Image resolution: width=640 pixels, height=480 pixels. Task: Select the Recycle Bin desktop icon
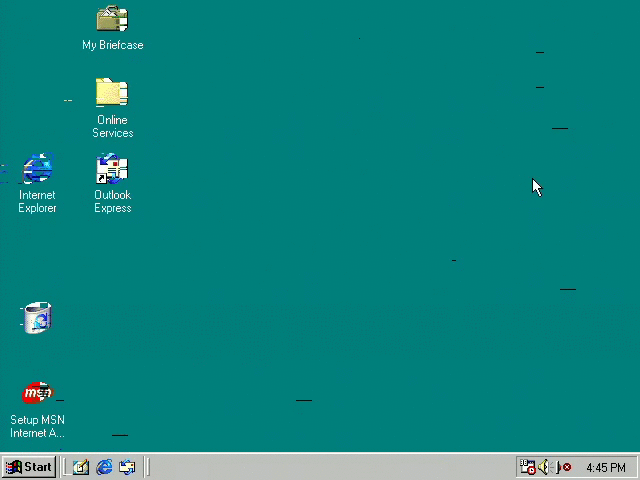[38, 318]
